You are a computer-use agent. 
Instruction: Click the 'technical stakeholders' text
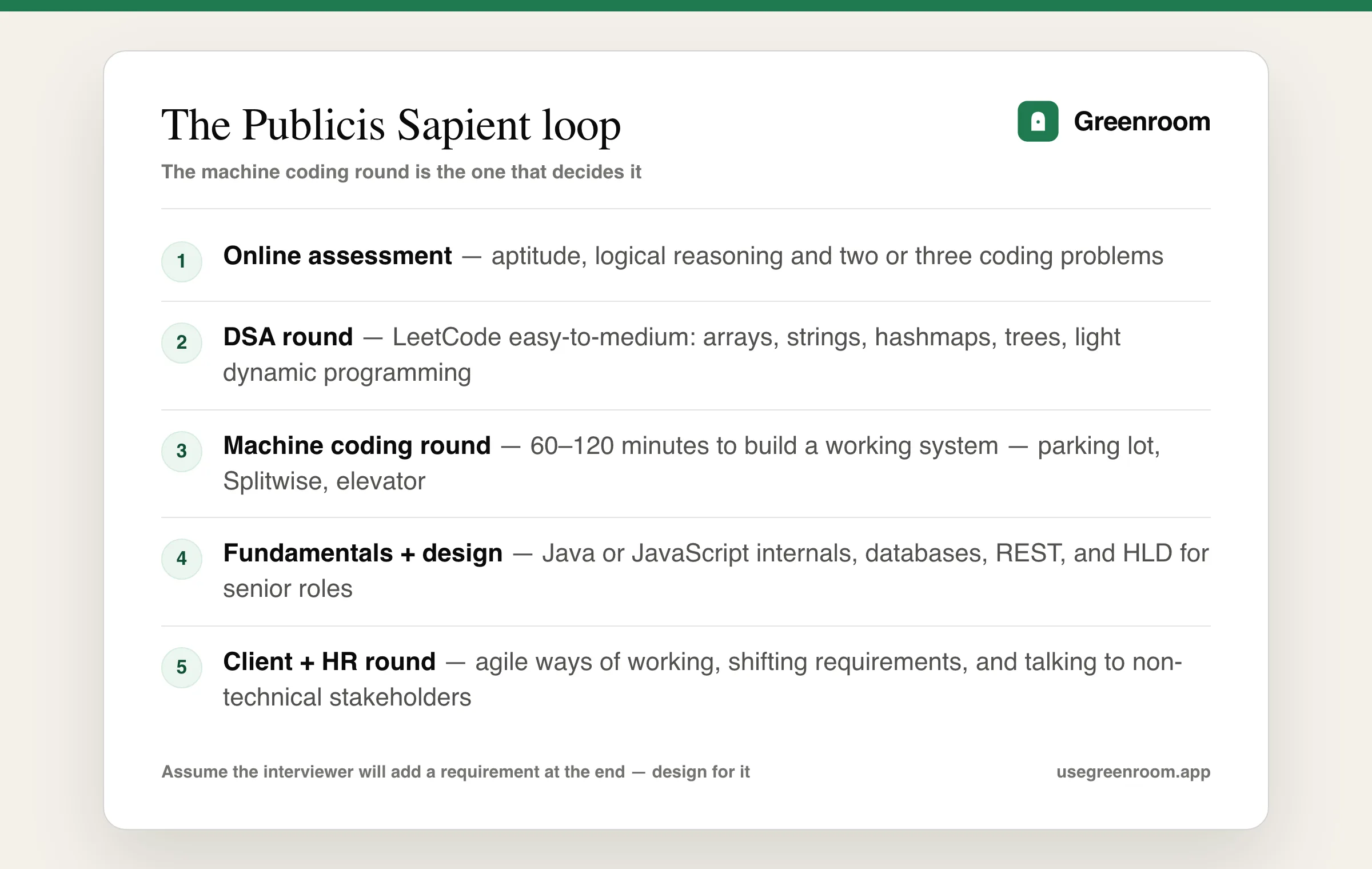(347, 697)
